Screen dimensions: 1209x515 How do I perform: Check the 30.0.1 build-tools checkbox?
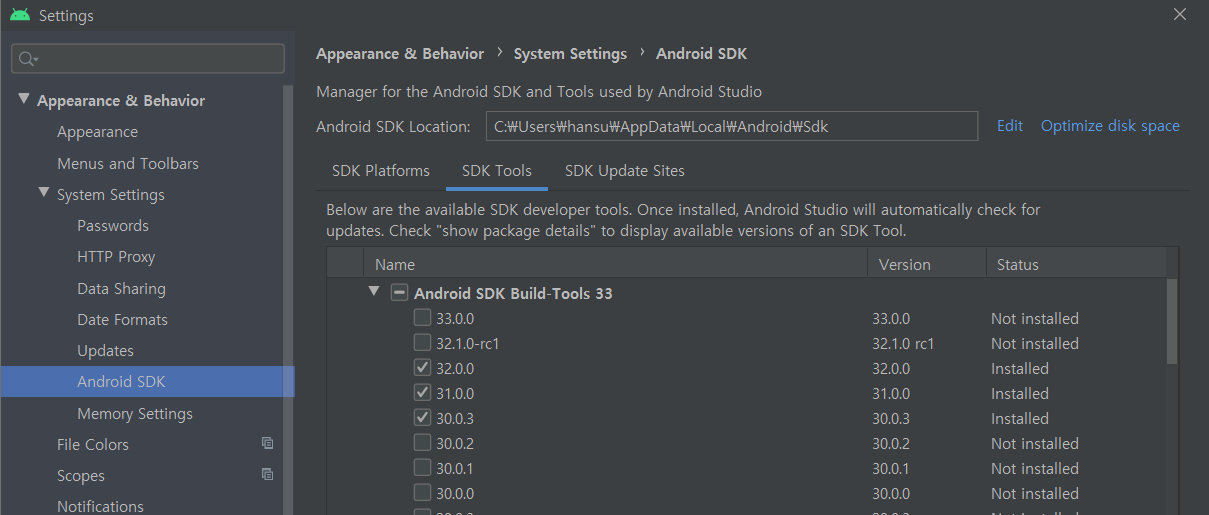[x=423, y=468]
